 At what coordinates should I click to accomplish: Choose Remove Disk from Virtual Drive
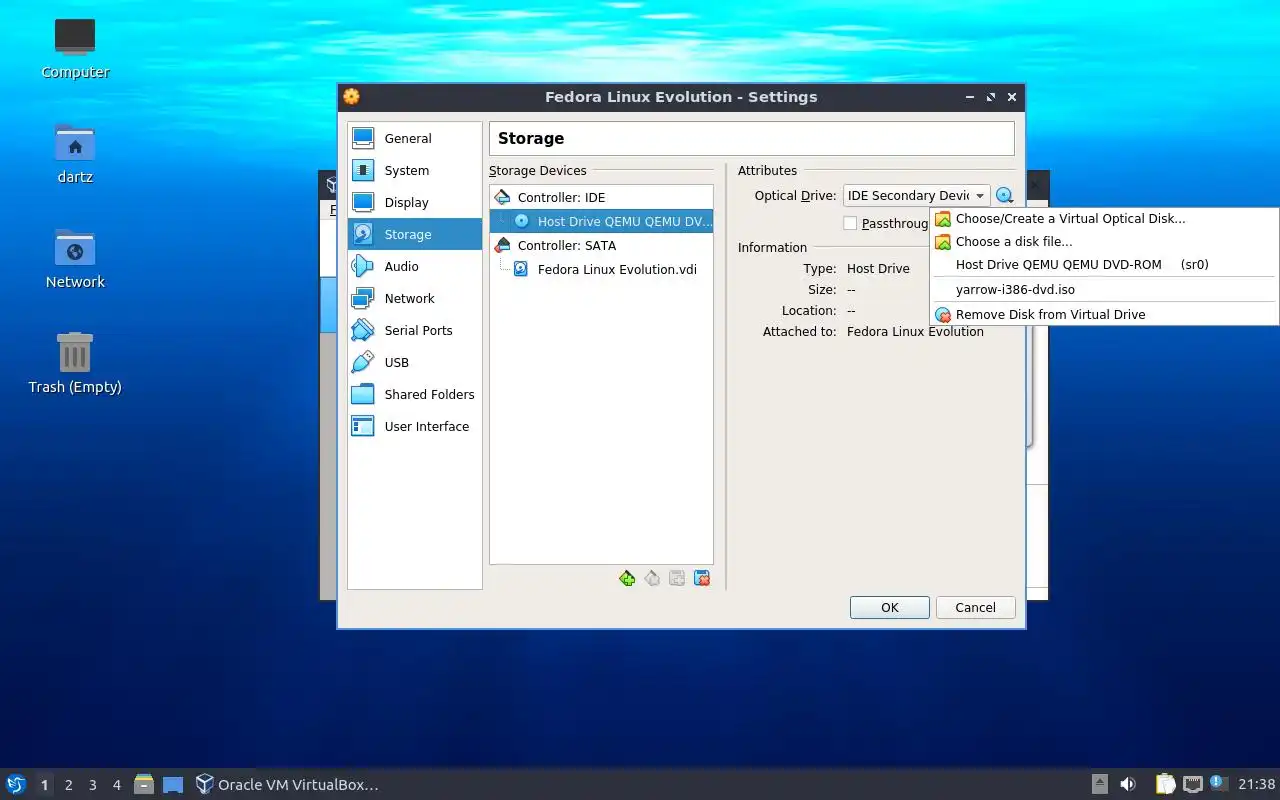coord(1105,314)
